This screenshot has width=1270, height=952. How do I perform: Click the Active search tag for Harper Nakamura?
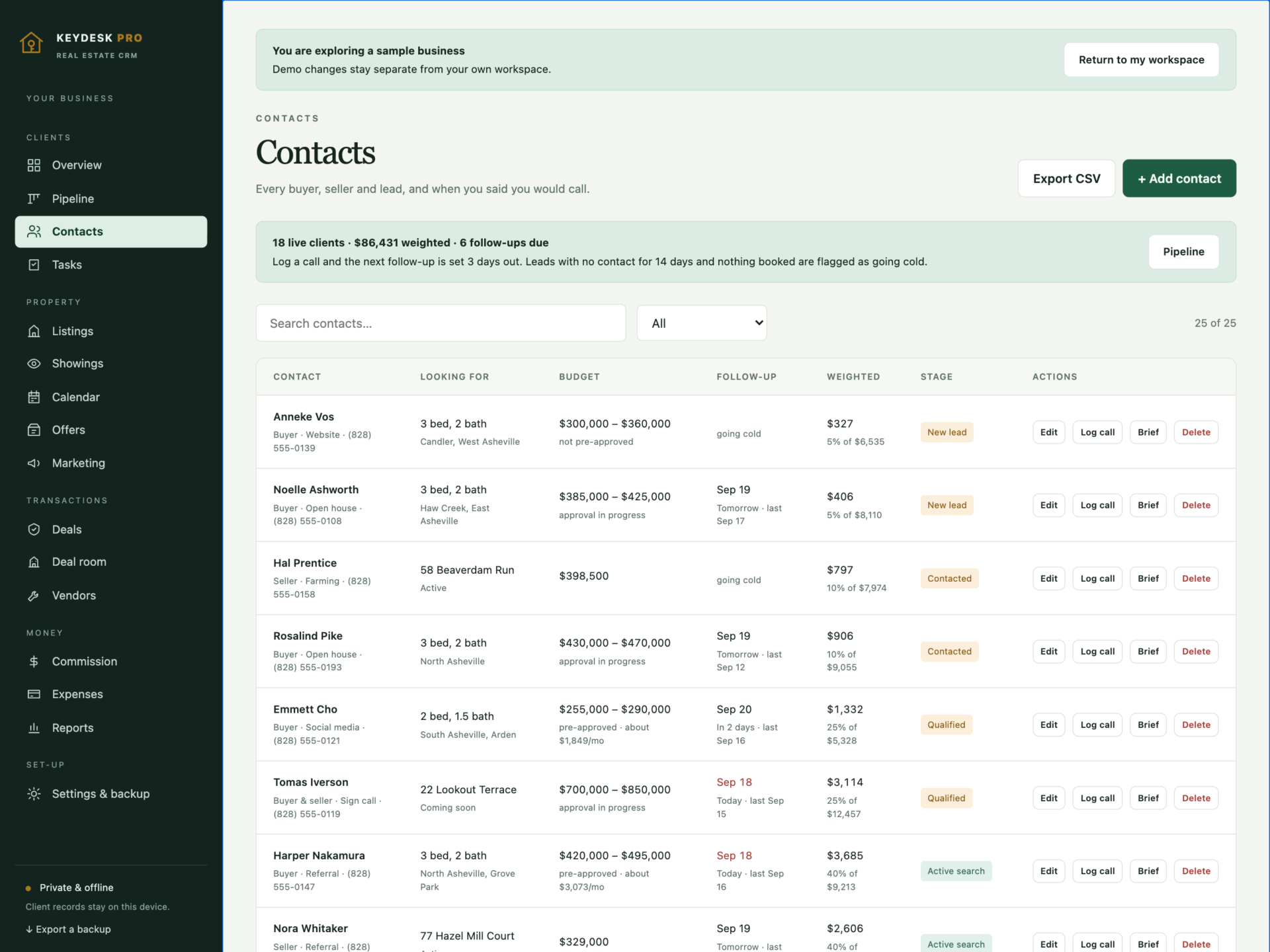click(956, 871)
